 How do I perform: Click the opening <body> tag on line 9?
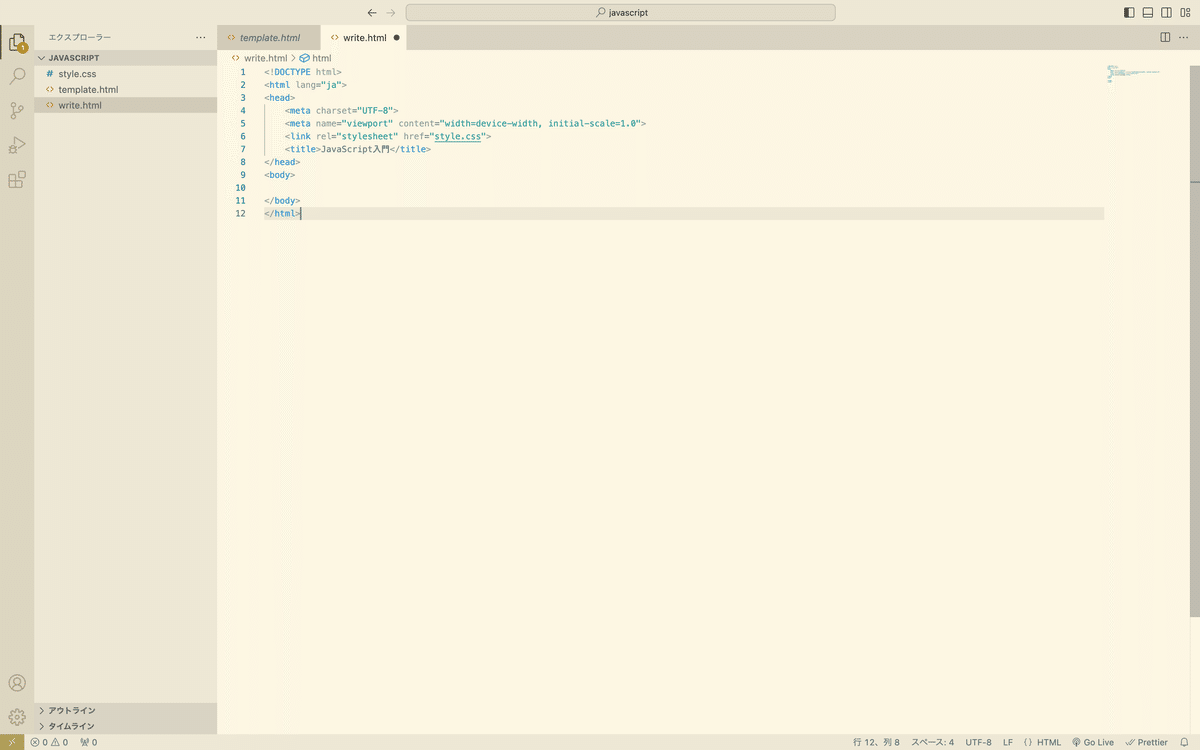point(280,175)
